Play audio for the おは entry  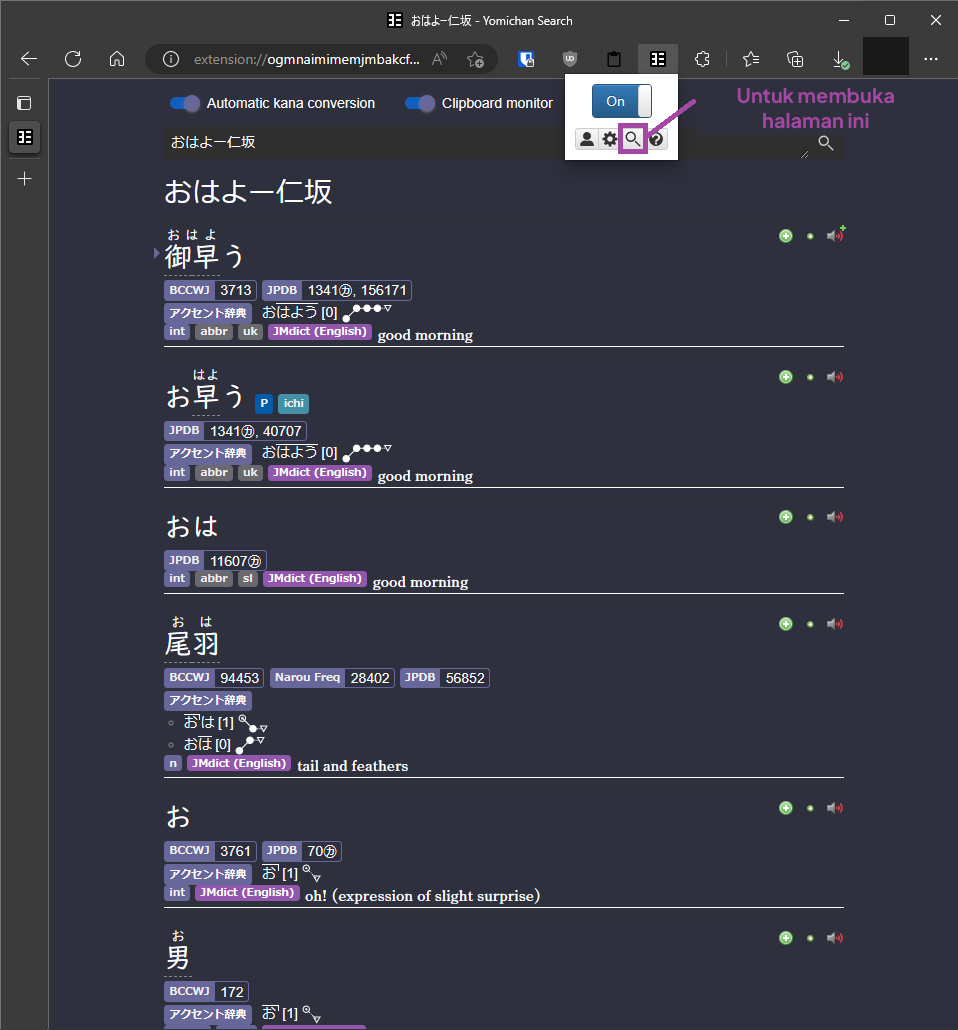tap(834, 517)
